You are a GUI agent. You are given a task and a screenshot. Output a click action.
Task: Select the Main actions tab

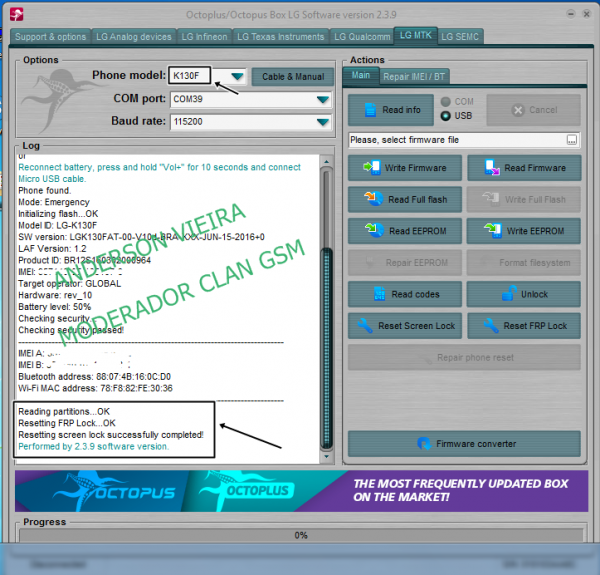click(360, 75)
